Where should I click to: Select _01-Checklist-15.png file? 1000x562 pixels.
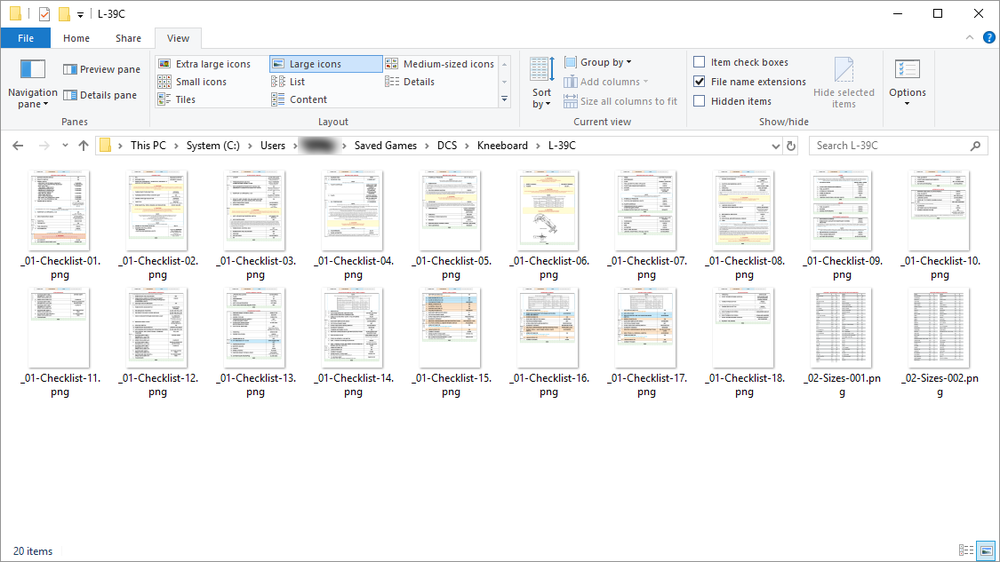(x=451, y=343)
